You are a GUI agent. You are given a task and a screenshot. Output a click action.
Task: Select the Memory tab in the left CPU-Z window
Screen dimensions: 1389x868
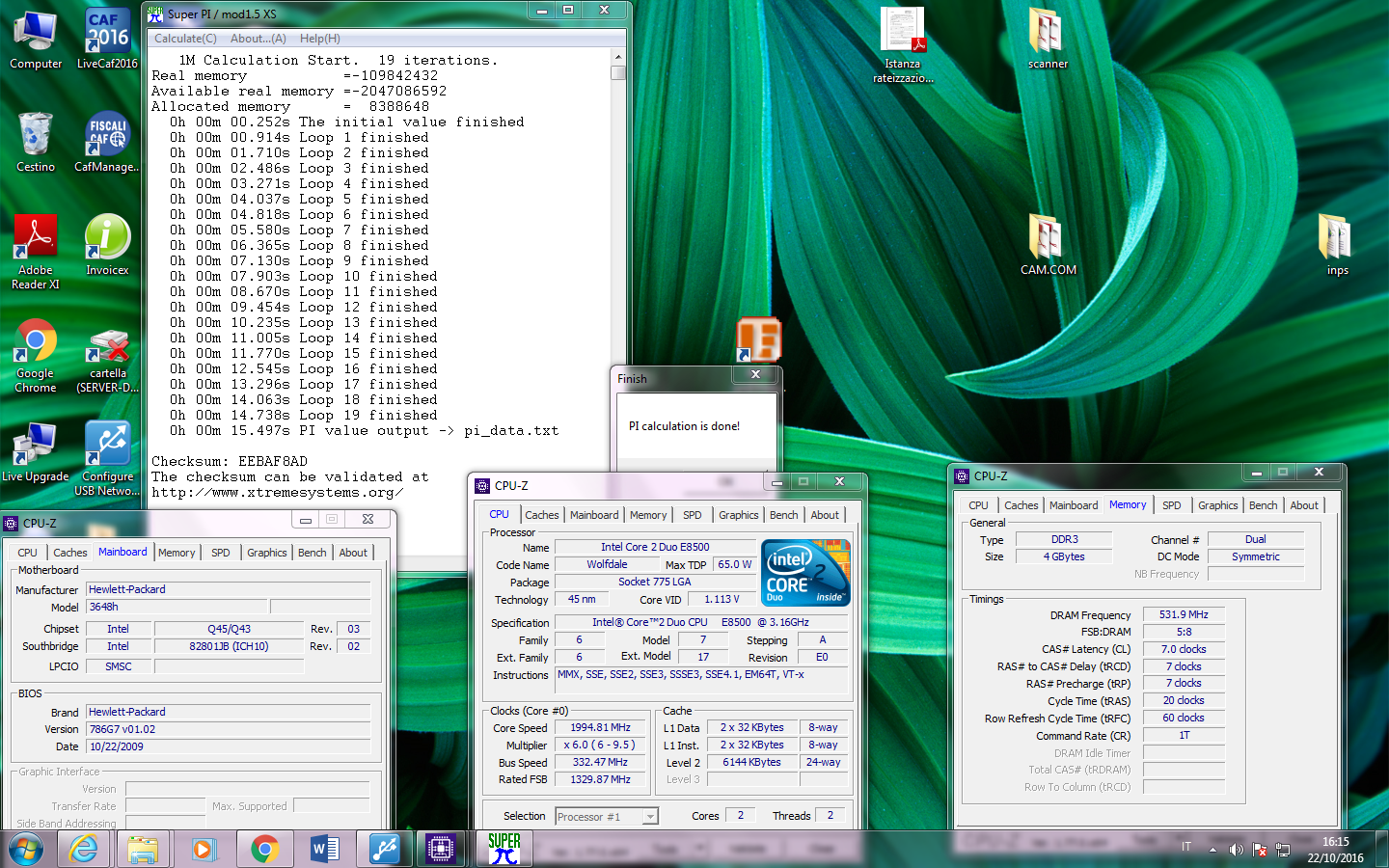[177, 553]
